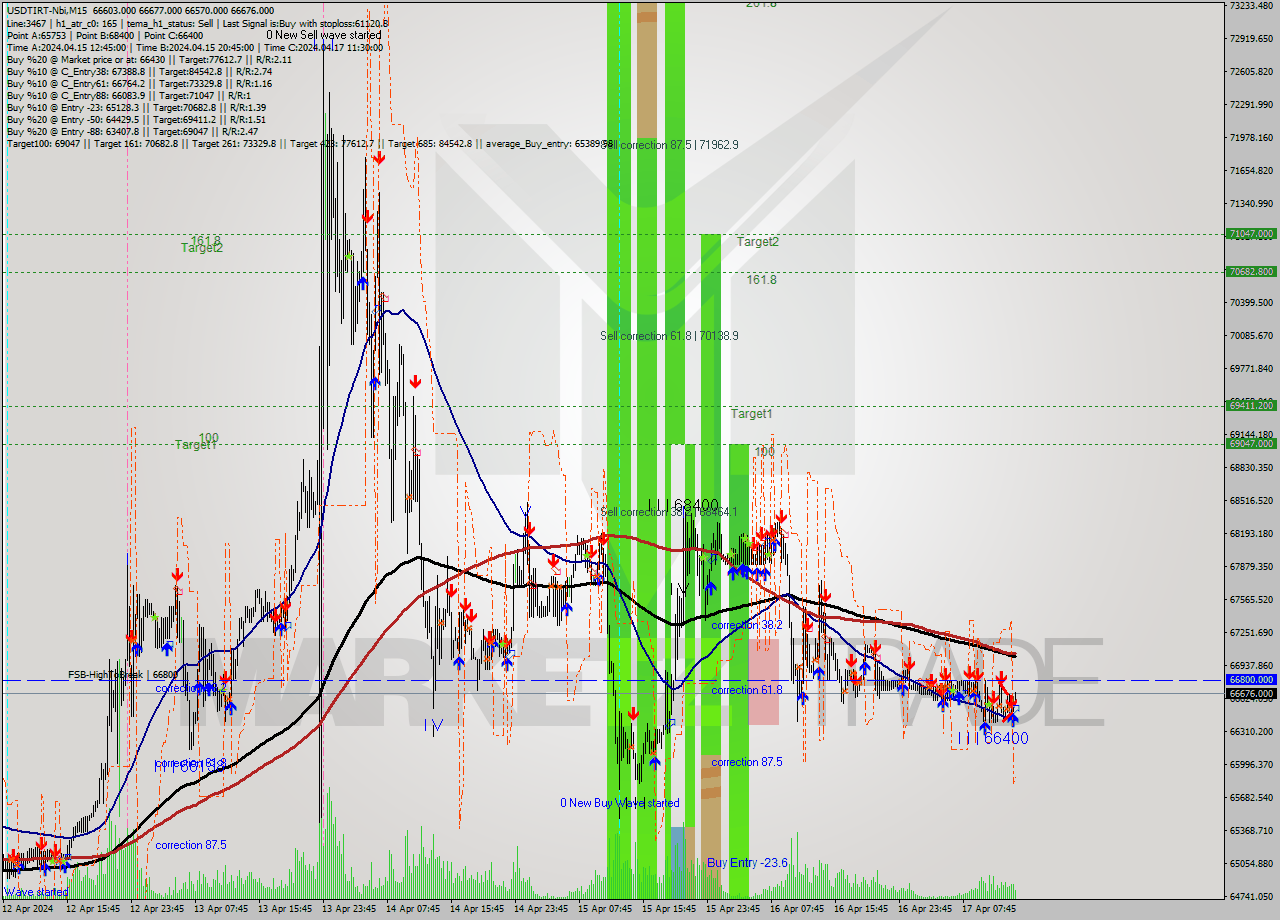This screenshot has width=1280, height=920.
Task: Click the 73233.480 price axis value
Action: tap(1251, 6)
